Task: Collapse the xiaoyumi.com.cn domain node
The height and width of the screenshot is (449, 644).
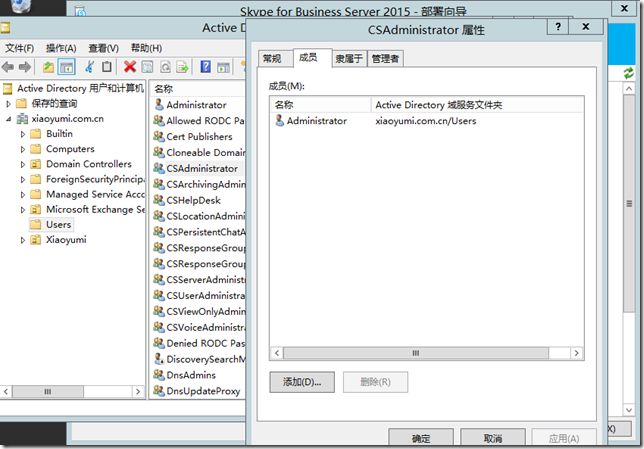Action: [8, 119]
